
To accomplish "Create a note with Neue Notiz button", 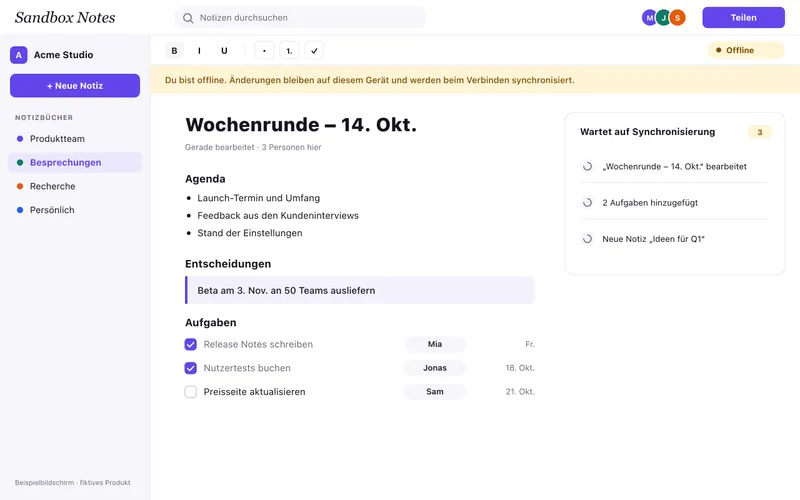I will pos(75,86).
